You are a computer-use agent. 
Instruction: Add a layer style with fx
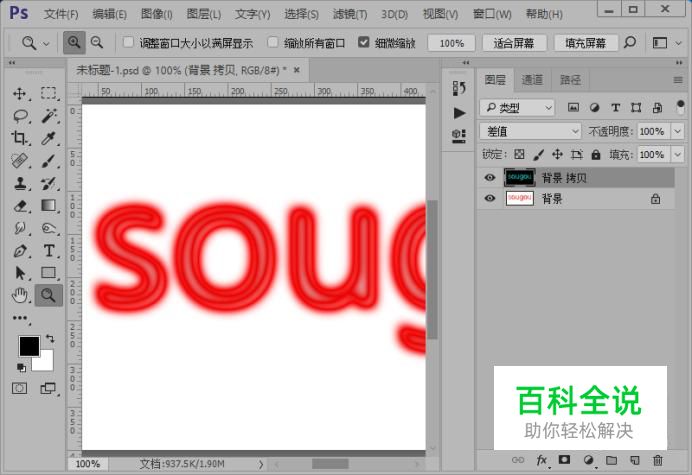pyautogui.click(x=542, y=460)
